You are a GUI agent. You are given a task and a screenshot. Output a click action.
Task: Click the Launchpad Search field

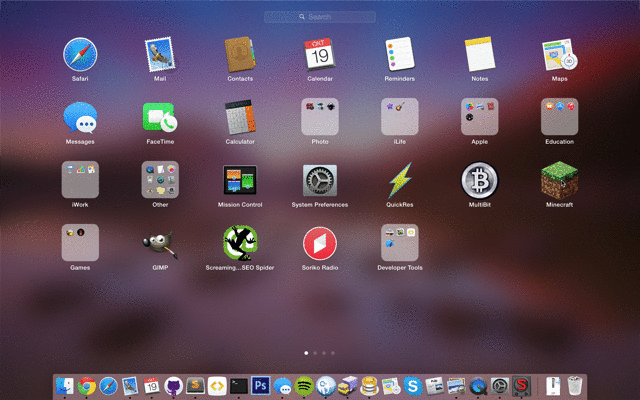pos(320,17)
